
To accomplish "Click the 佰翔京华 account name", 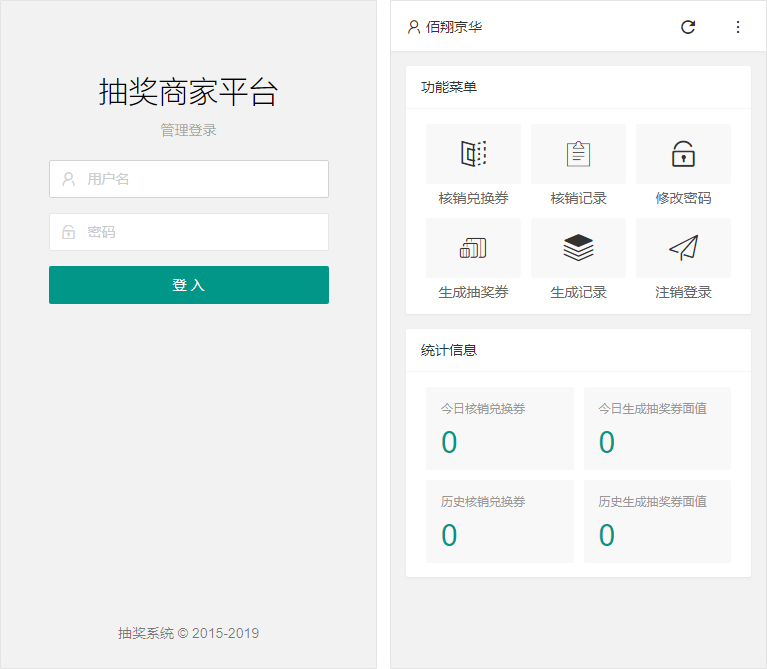I will click(x=454, y=27).
